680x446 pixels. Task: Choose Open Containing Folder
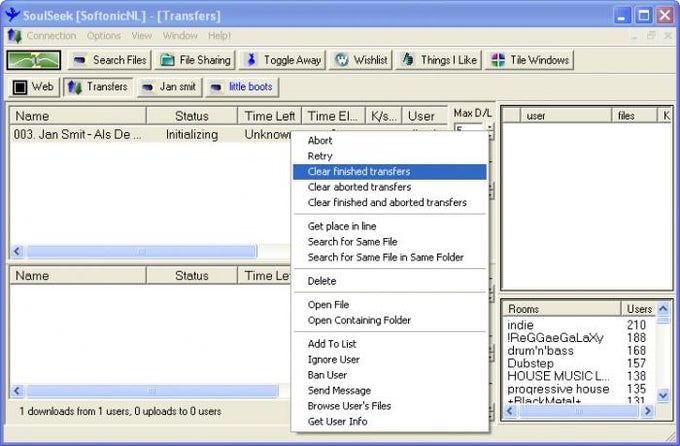(x=389, y=320)
